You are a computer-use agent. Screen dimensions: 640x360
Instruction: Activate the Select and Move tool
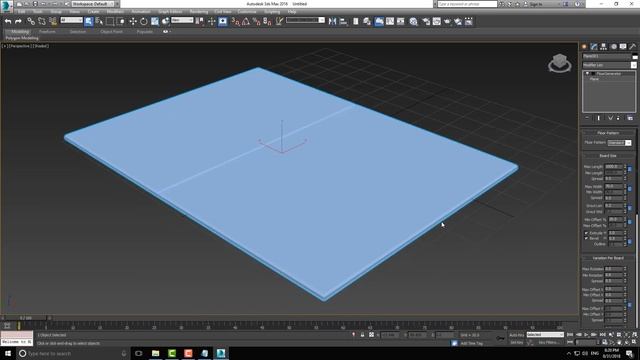click(133, 21)
